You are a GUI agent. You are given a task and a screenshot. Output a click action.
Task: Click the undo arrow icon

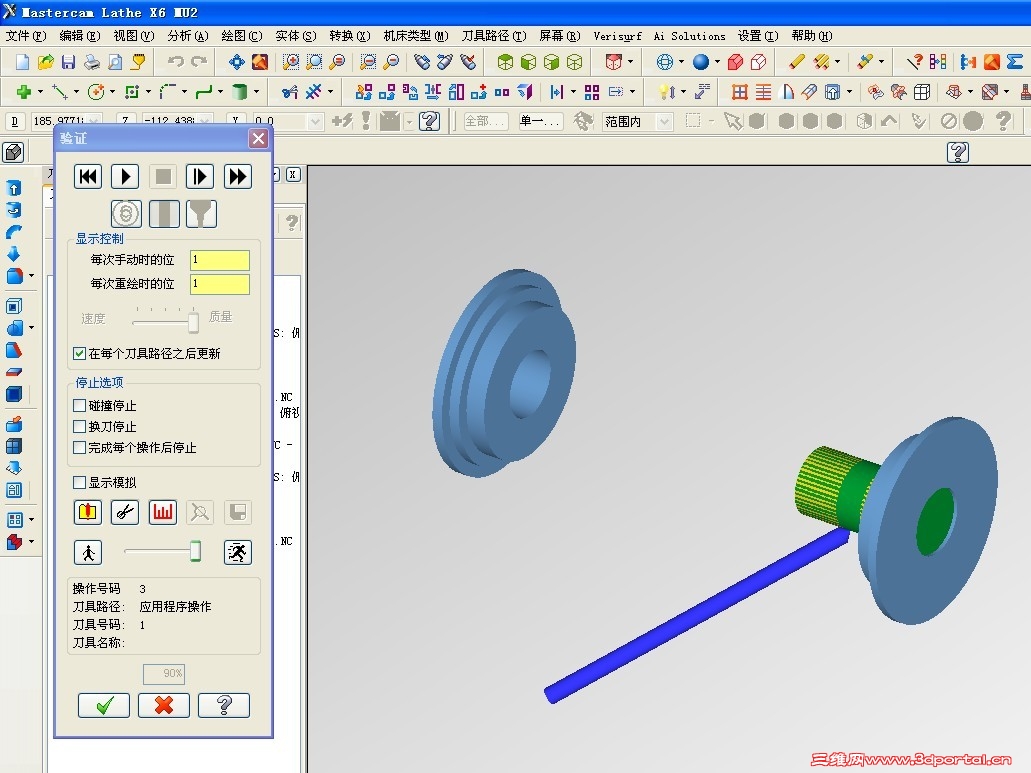pyautogui.click(x=175, y=62)
